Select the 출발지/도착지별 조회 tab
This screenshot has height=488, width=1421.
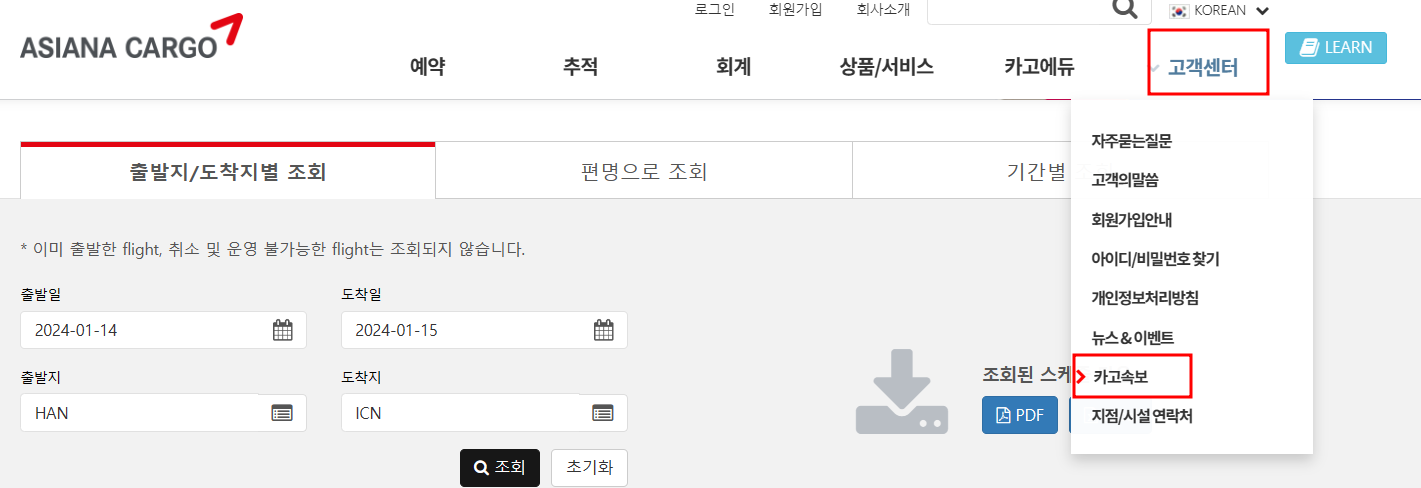(x=228, y=171)
